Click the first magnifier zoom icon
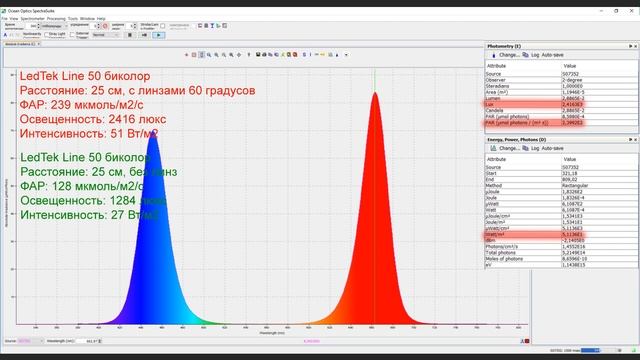Image resolution: width=640 pixels, height=360 pixels. click(209, 55)
